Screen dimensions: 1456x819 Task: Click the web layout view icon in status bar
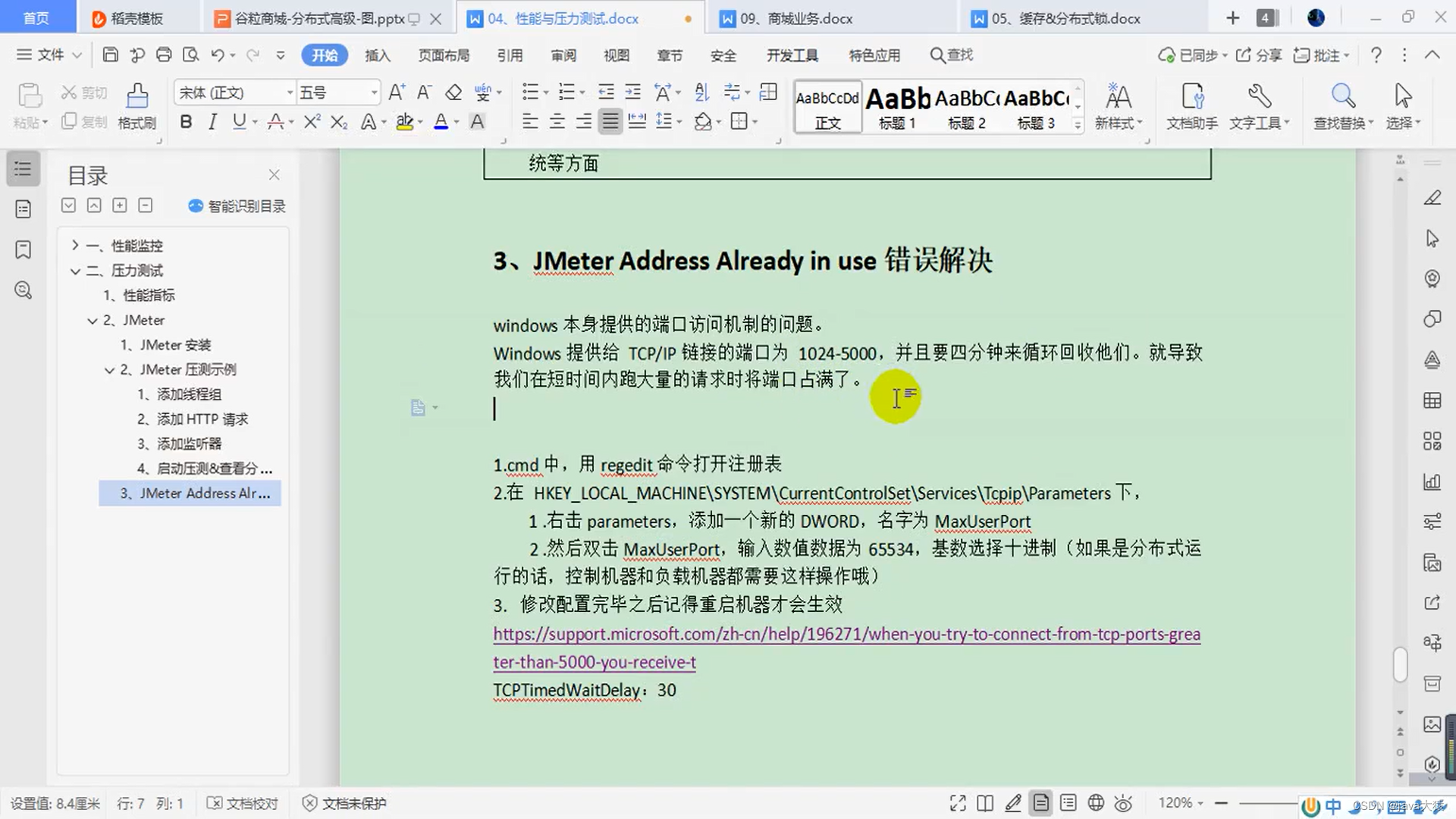point(1096,802)
